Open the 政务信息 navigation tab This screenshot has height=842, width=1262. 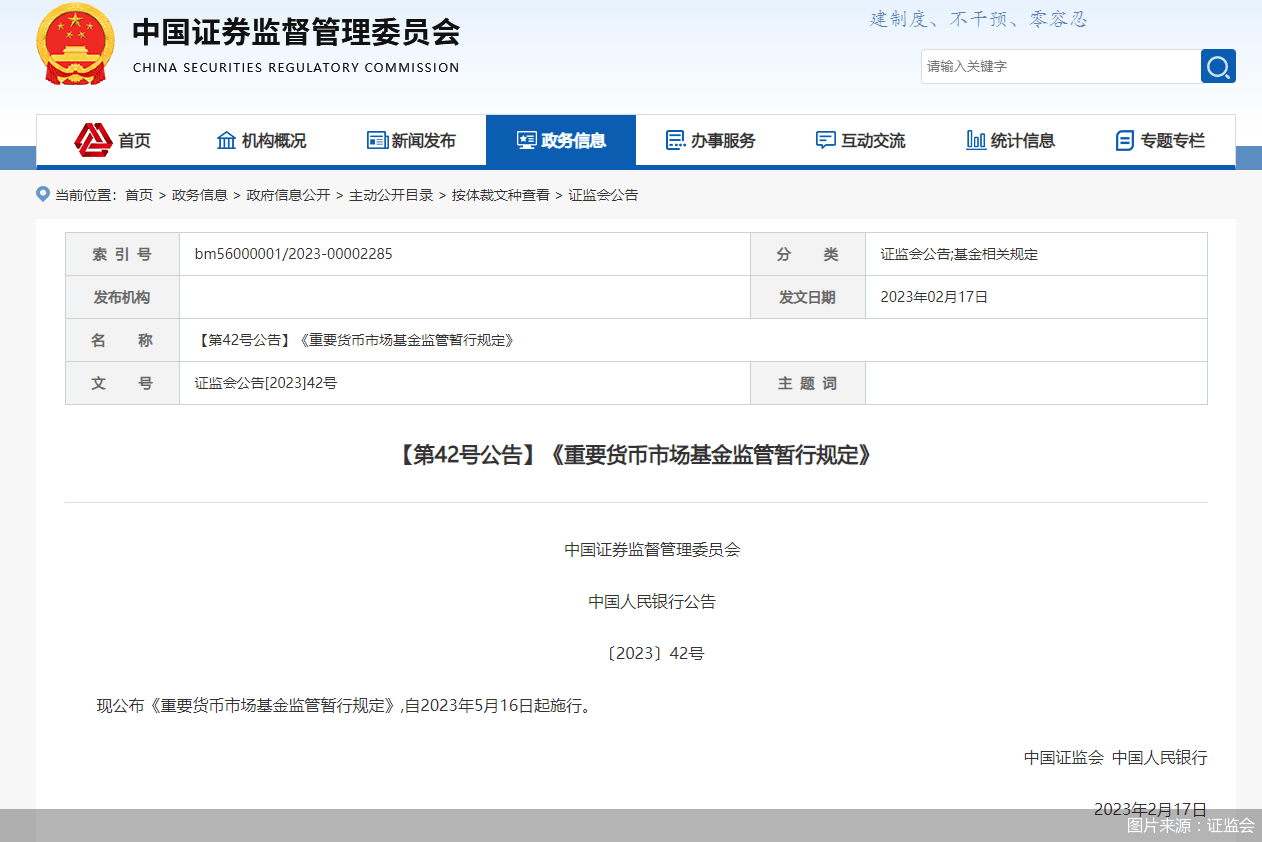click(x=561, y=141)
